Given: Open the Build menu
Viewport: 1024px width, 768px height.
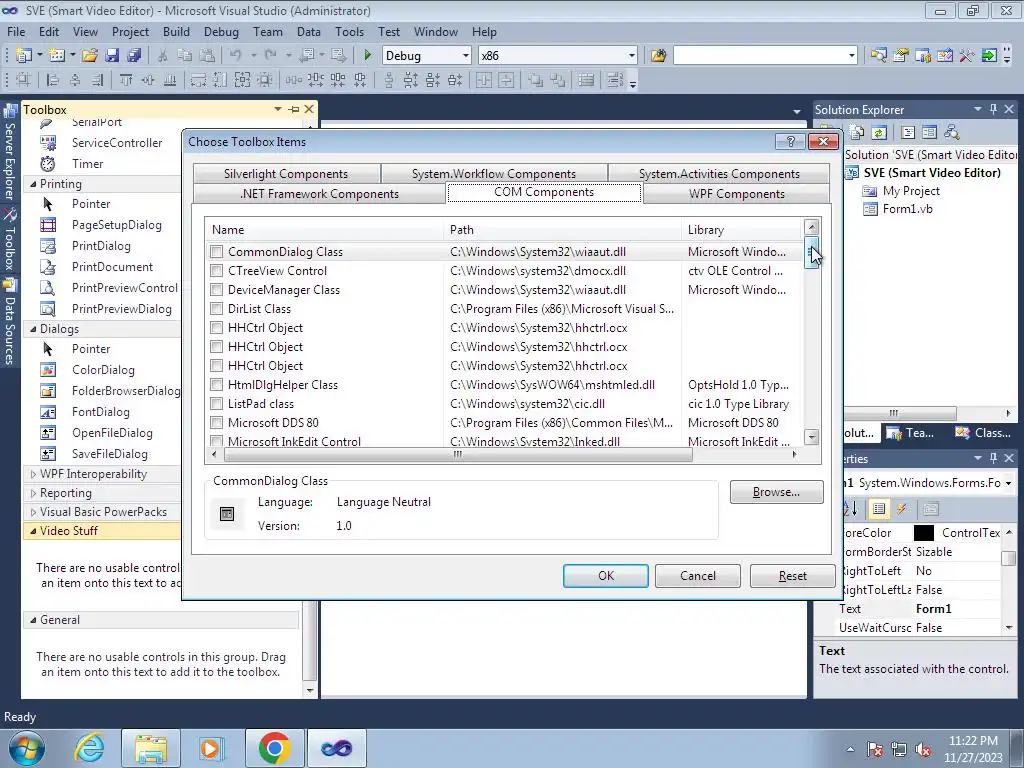Looking at the screenshot, I should 176,31.
